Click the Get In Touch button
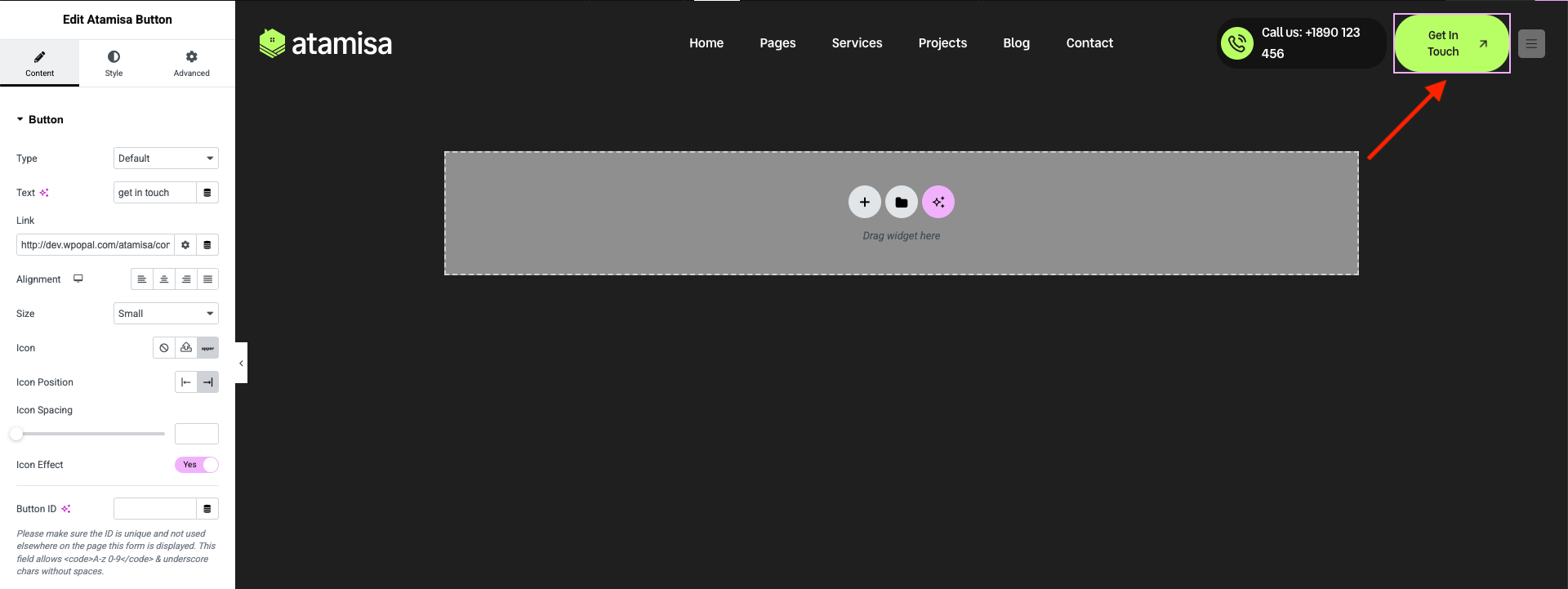Image resolution: width=1568 pixels, height=589 pixels. pyautogui.click(x=1451, y=43)
